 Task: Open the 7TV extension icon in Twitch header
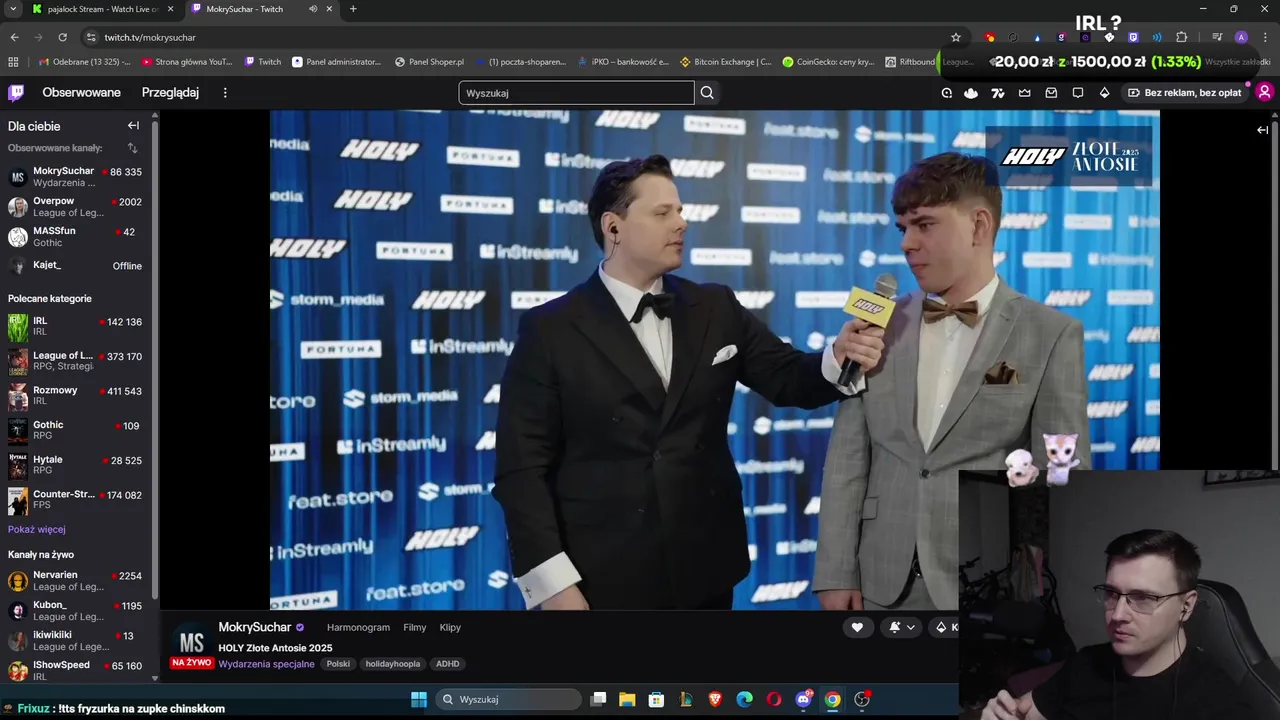pyautogui.click(x=997, y=93)
